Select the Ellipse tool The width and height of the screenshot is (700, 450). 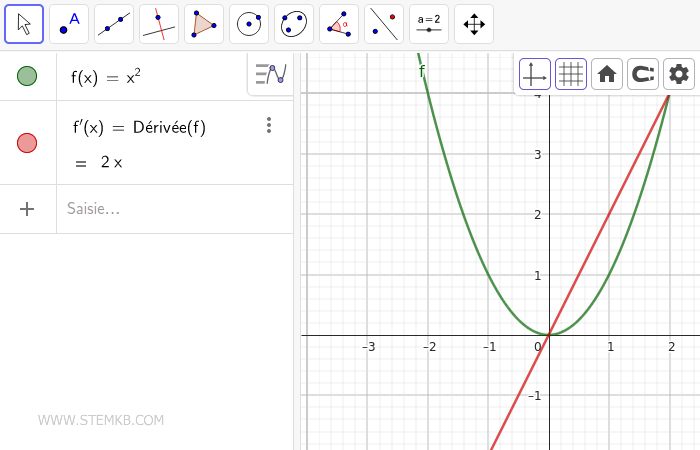click(x=294, y=24)
